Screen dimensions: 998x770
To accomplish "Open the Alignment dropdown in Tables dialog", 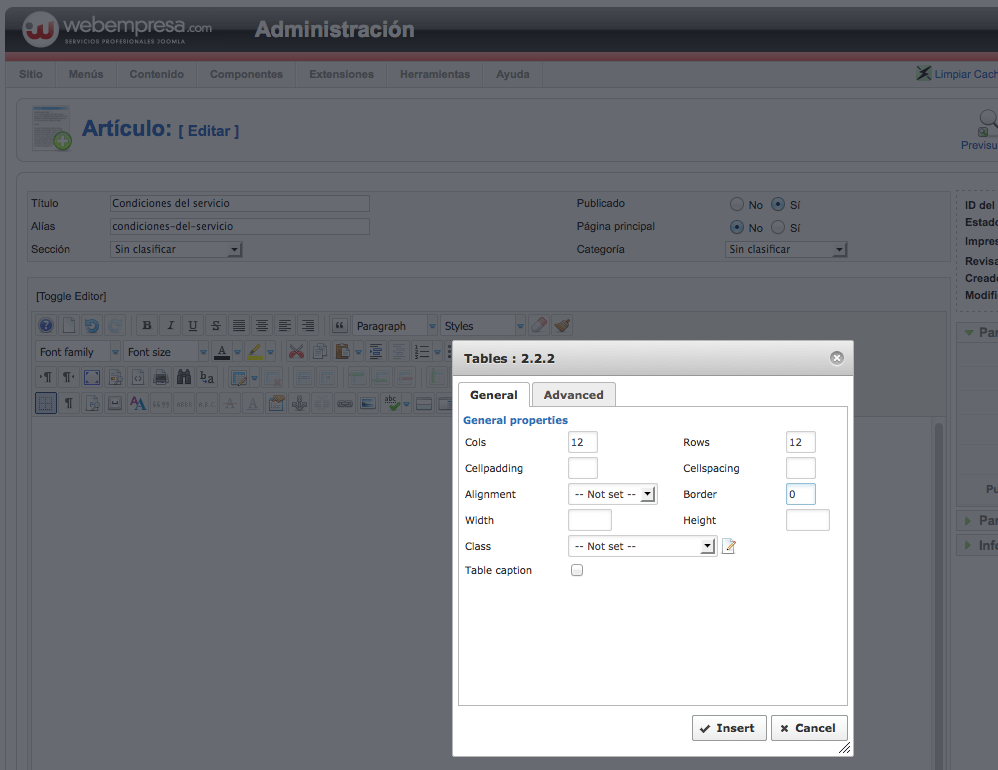I will [612, 494].
